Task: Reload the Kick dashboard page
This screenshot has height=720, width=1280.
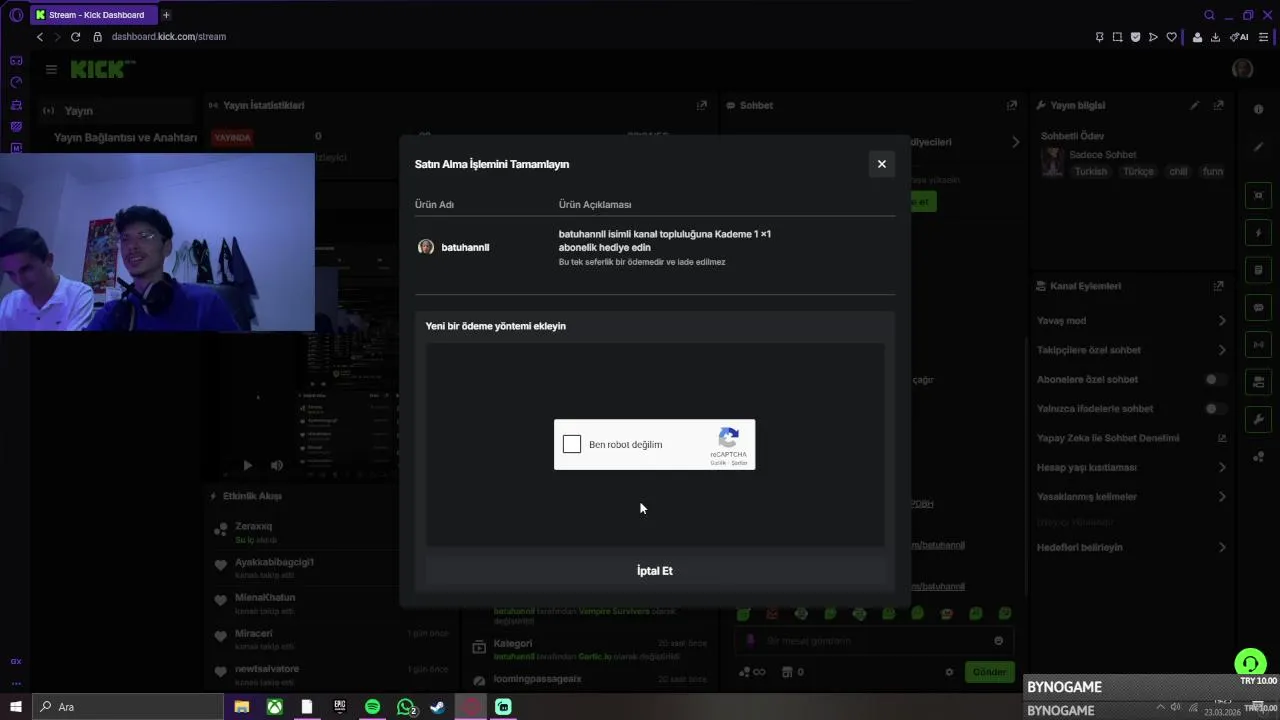Action: [x=75, y=37]
